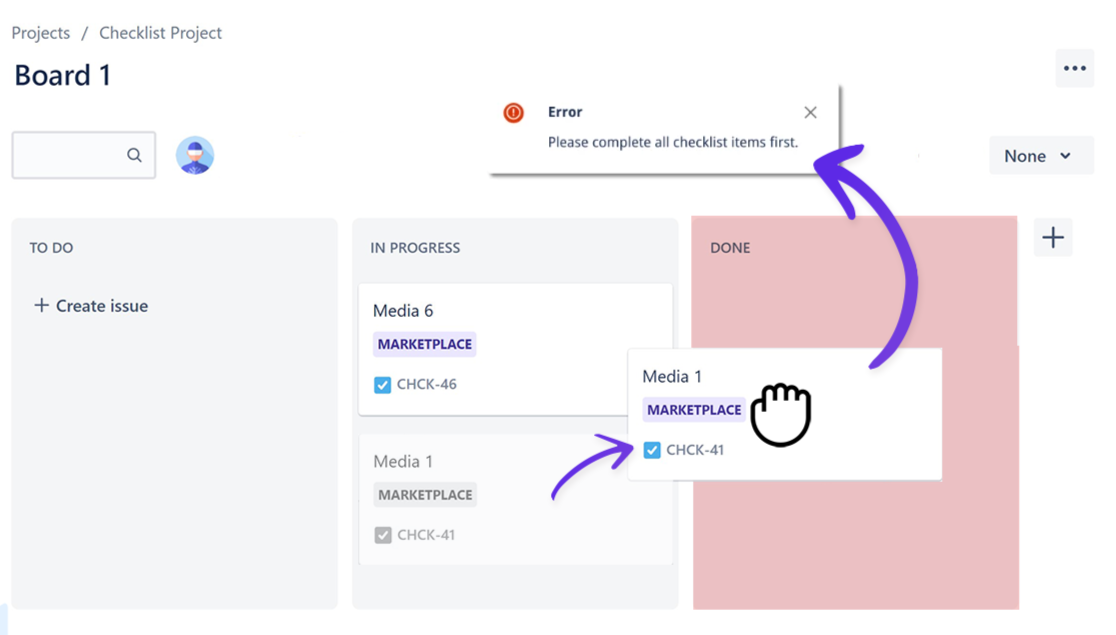1116x635 pixels.
Task: Click the IN PROGRESS column header
Action: (x=415, y=248)
